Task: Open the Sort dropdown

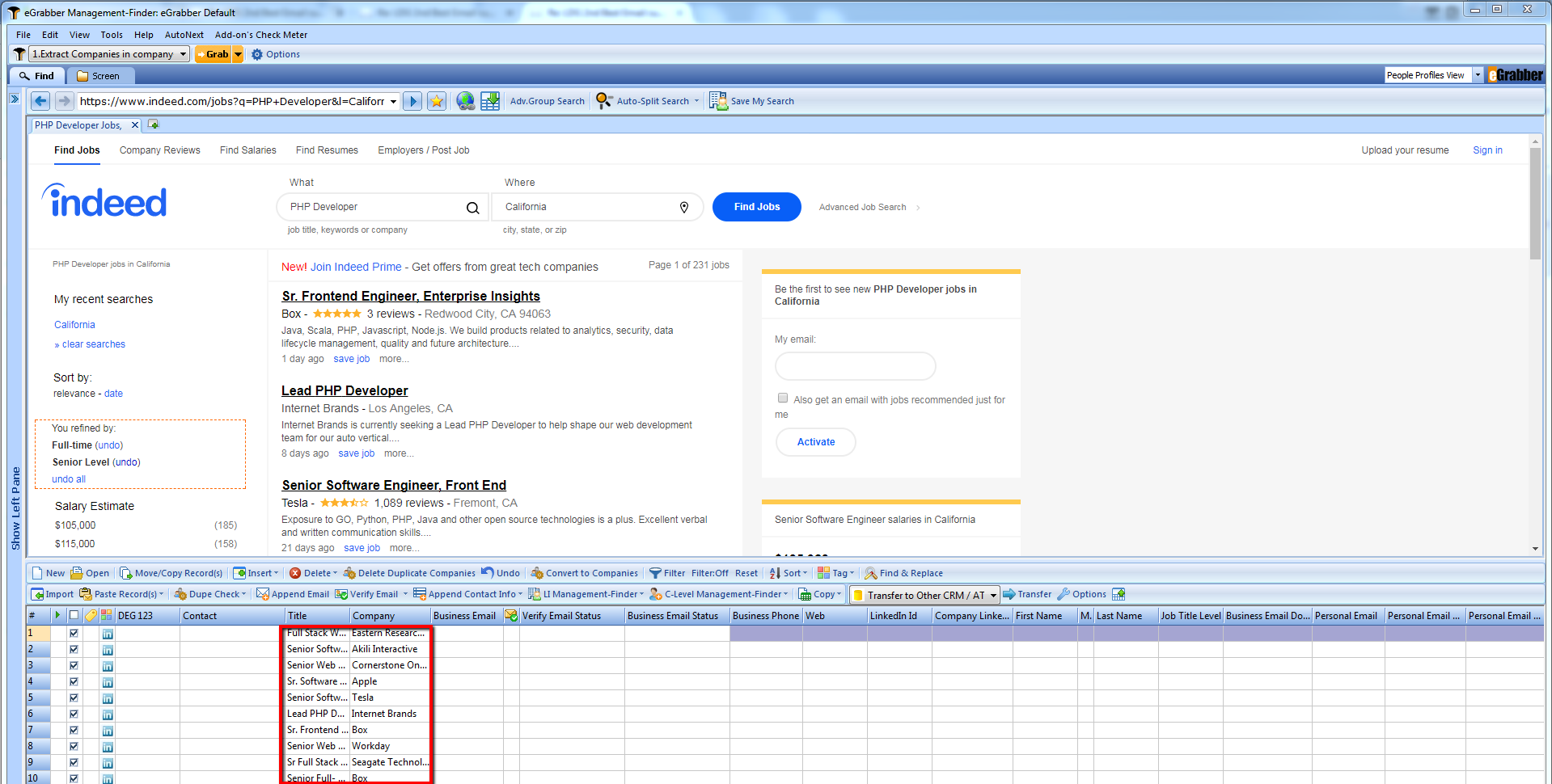Action: [789, 573]
